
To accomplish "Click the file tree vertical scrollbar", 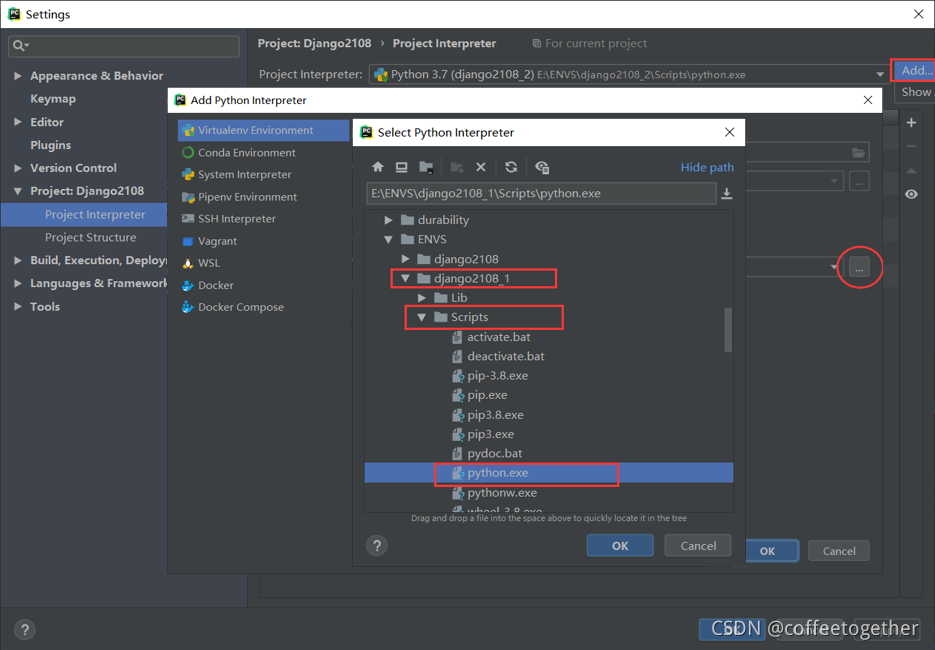I will click(728, 330).
